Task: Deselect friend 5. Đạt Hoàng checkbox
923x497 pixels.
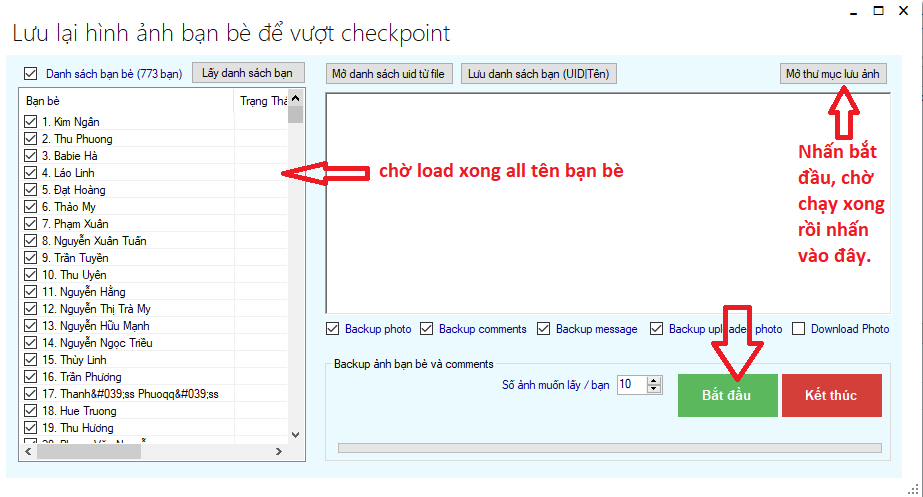Action: click(x=31, y=190)
